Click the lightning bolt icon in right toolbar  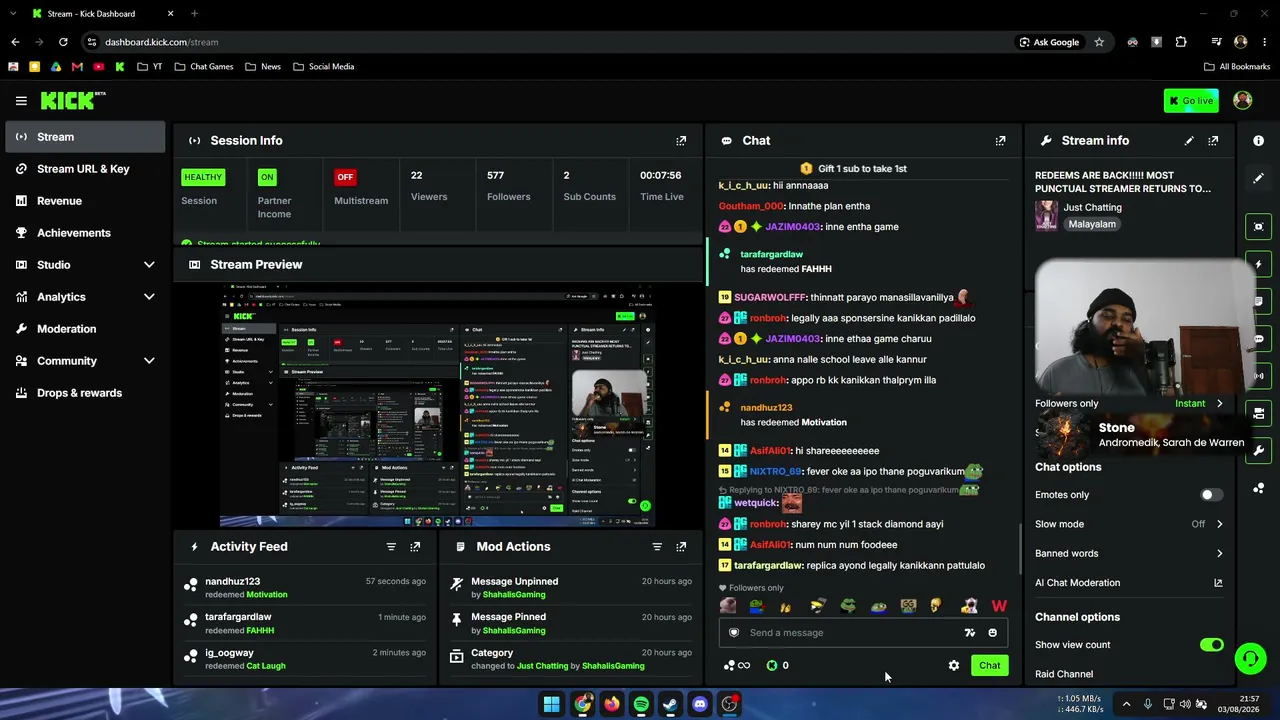(x=1258, y=264)
